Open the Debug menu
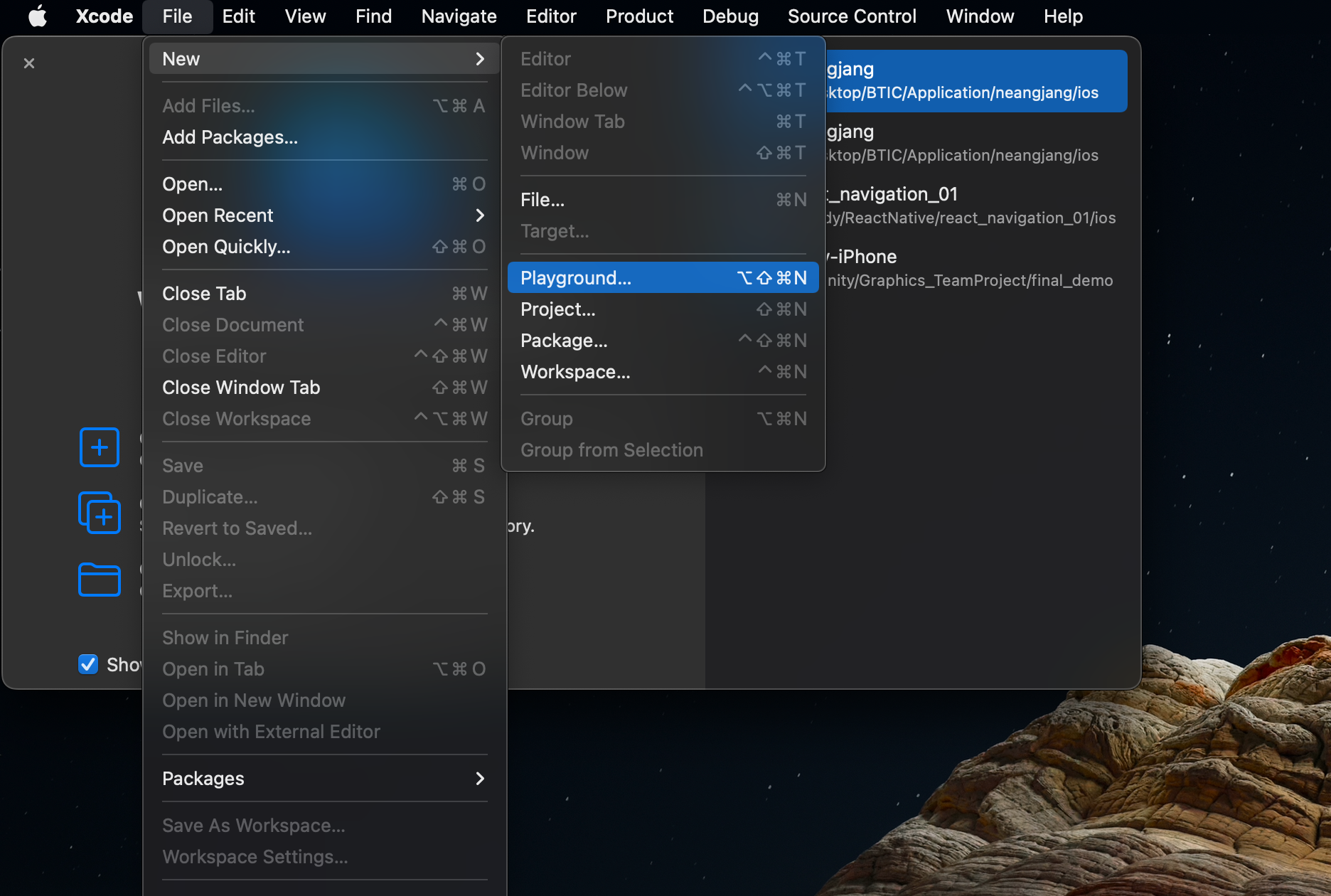The image size is (1331, 896). point(730,16)
